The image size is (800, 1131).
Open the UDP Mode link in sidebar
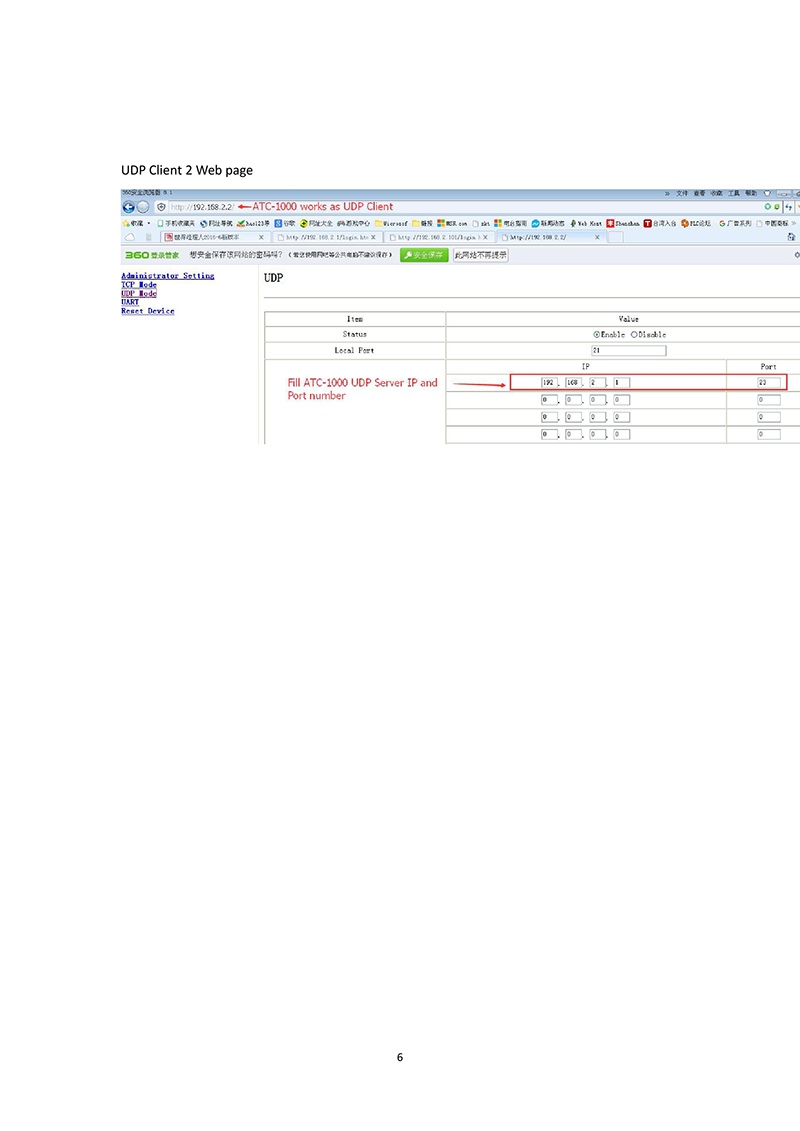pos(139,294)
